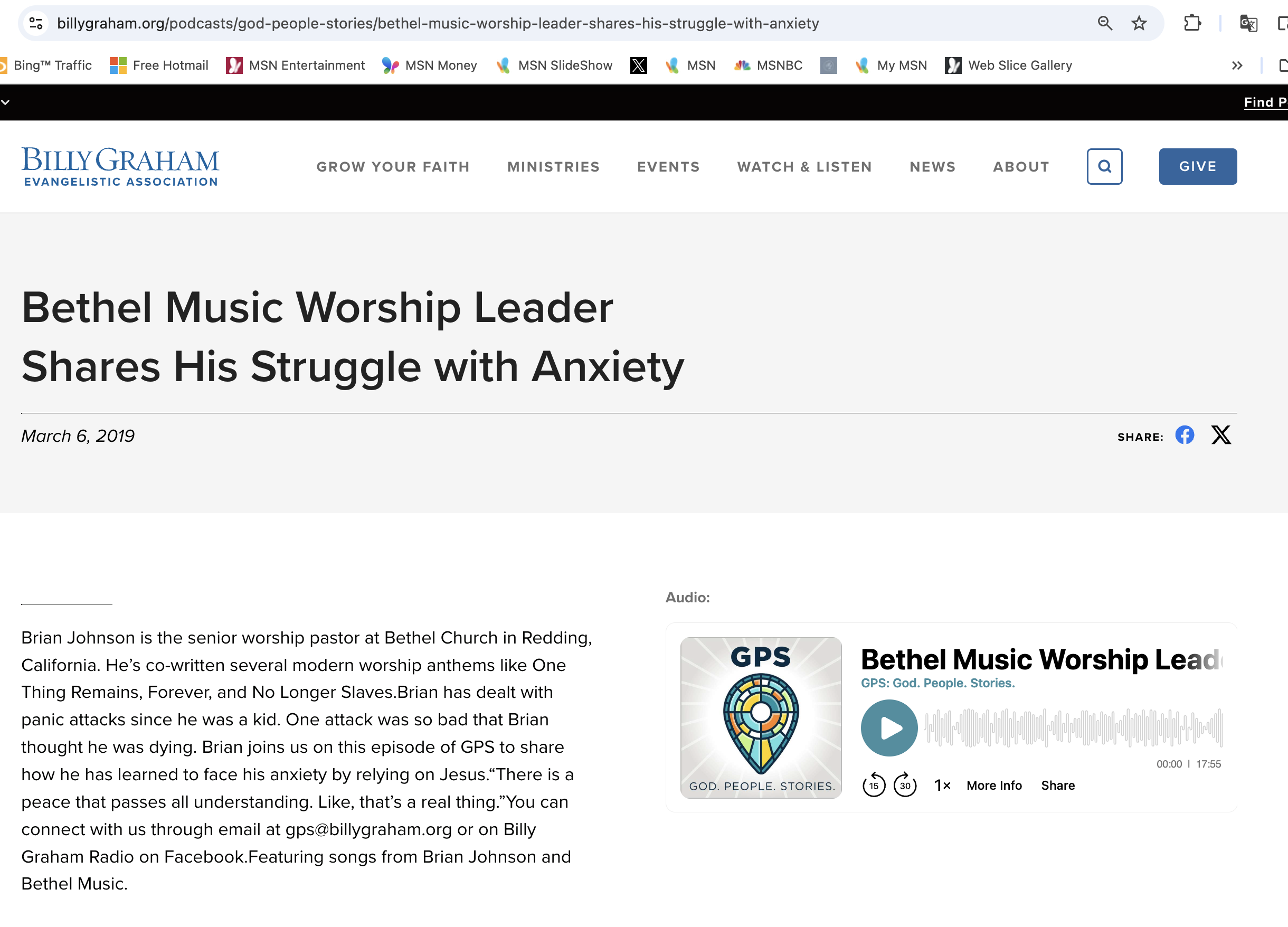
Task: Play the podcast episode
Action: [x=889, y=727]
